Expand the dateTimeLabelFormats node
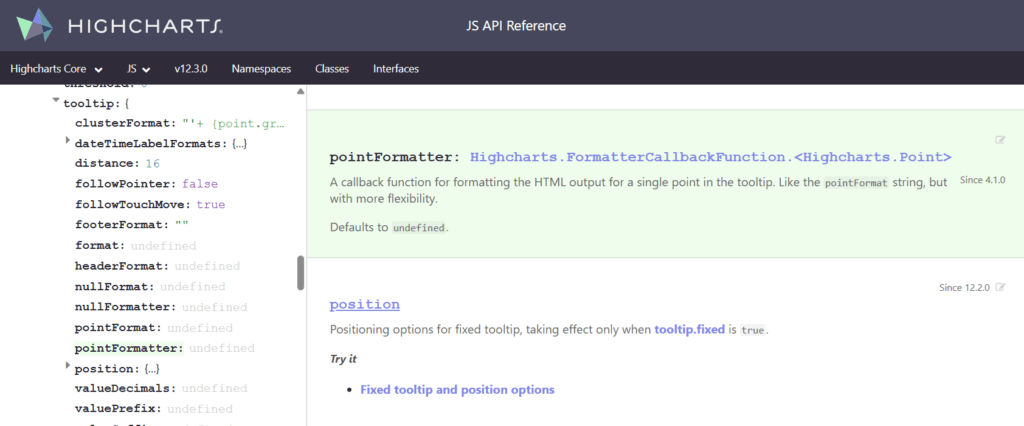The image size is (1024, 426). [67, 143]
